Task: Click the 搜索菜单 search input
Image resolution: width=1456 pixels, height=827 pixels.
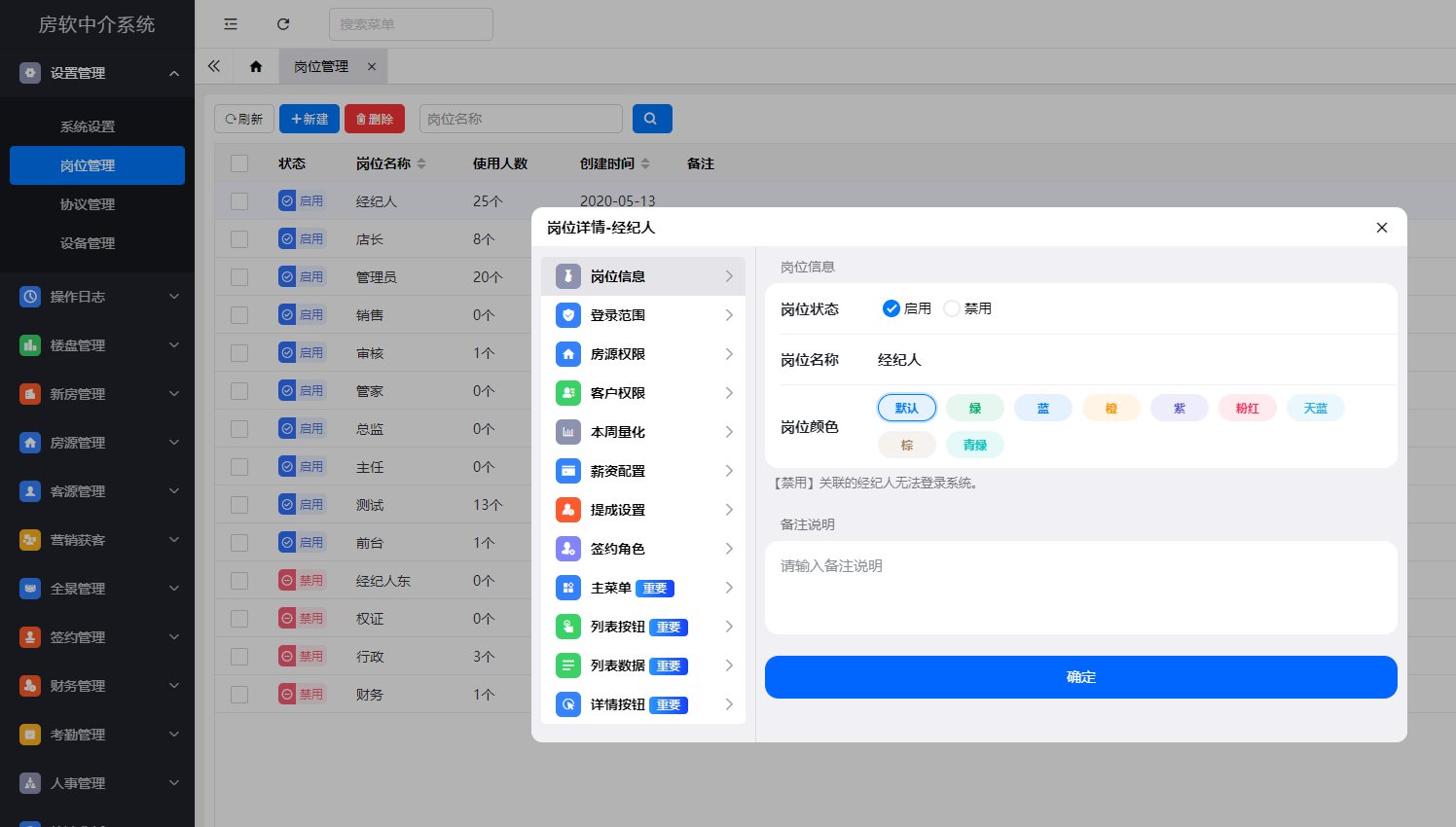Action: coord(411,24)
